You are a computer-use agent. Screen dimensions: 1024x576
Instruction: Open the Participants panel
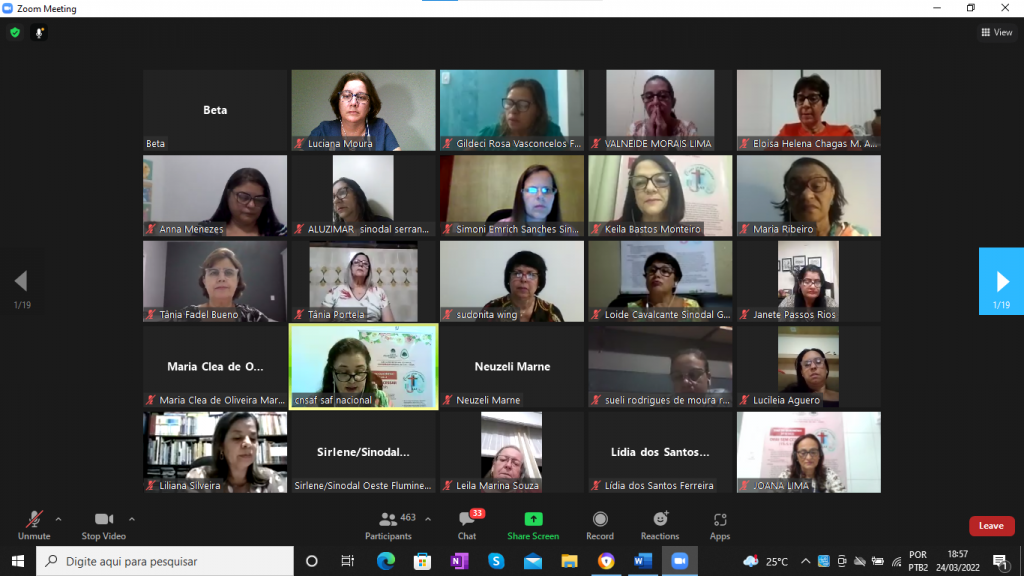click(x=389, y=523)
